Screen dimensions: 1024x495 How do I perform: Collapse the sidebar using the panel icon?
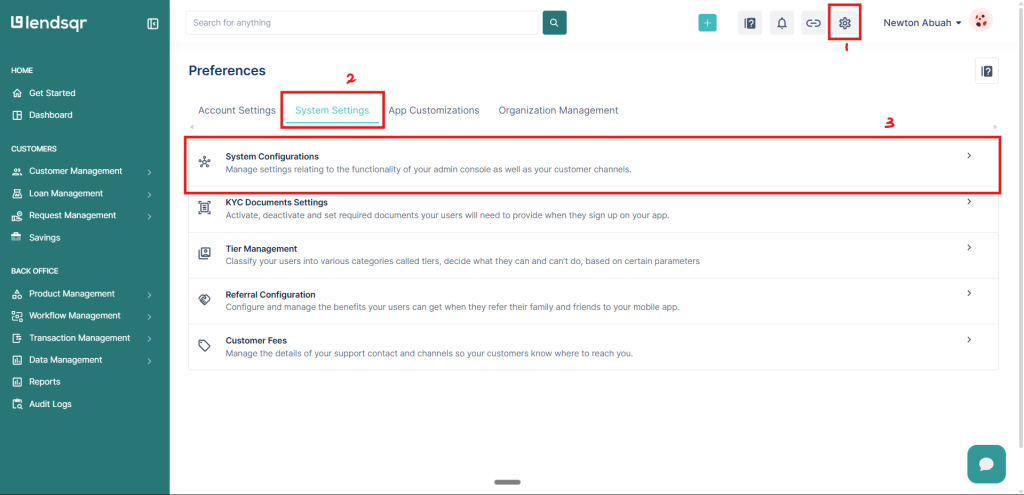point(153,23)
